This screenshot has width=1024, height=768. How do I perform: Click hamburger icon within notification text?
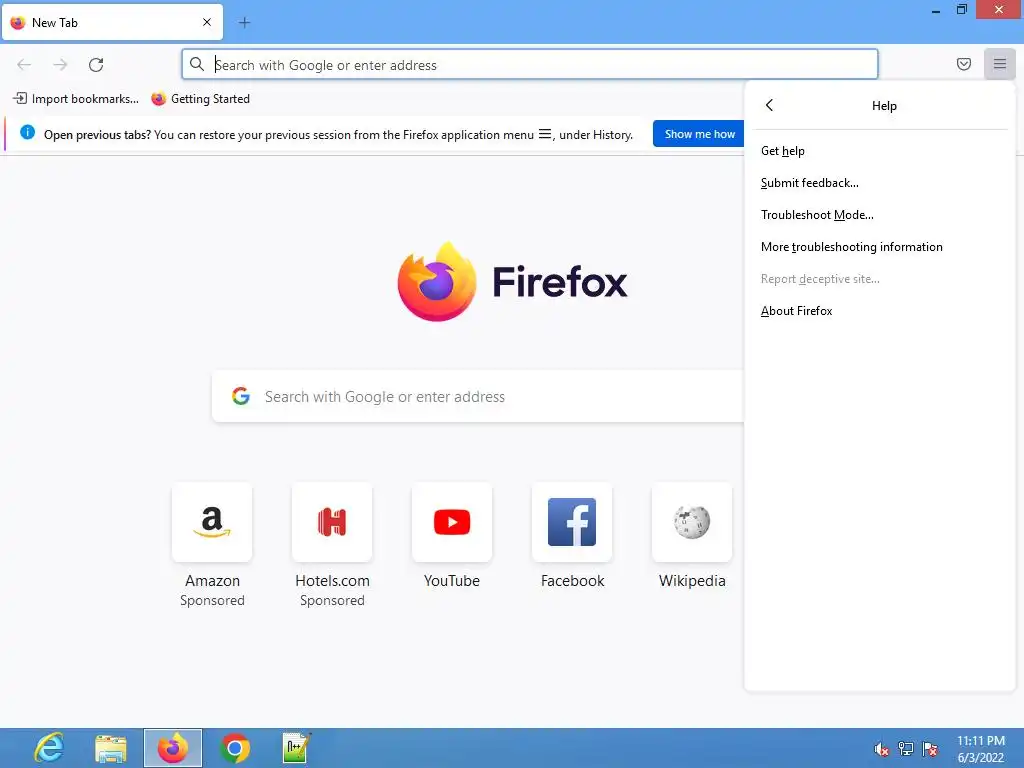tap(545, 134)
